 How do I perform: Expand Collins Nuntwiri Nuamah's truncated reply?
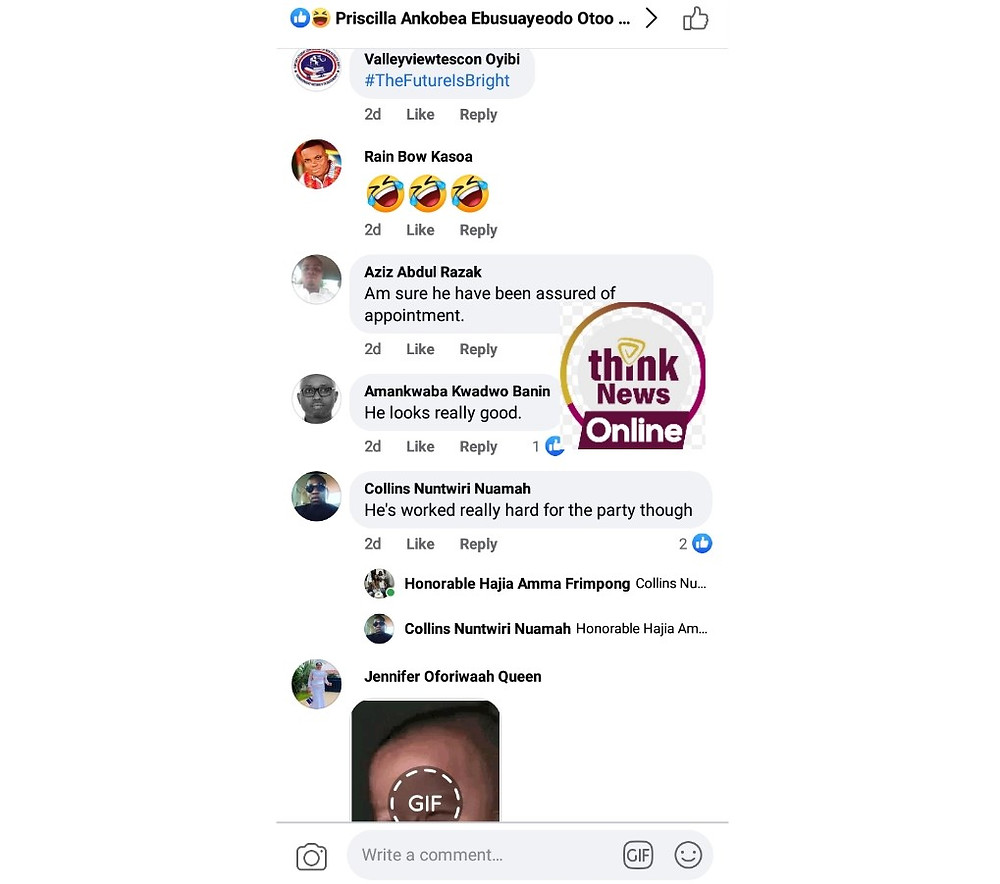(536, 629)
